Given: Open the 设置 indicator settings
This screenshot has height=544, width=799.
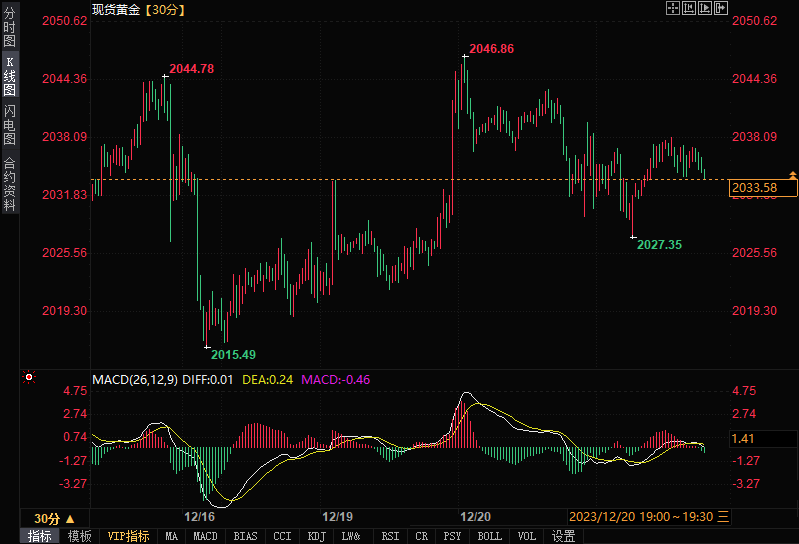Looking at the screenshot, I should point(564,536).
